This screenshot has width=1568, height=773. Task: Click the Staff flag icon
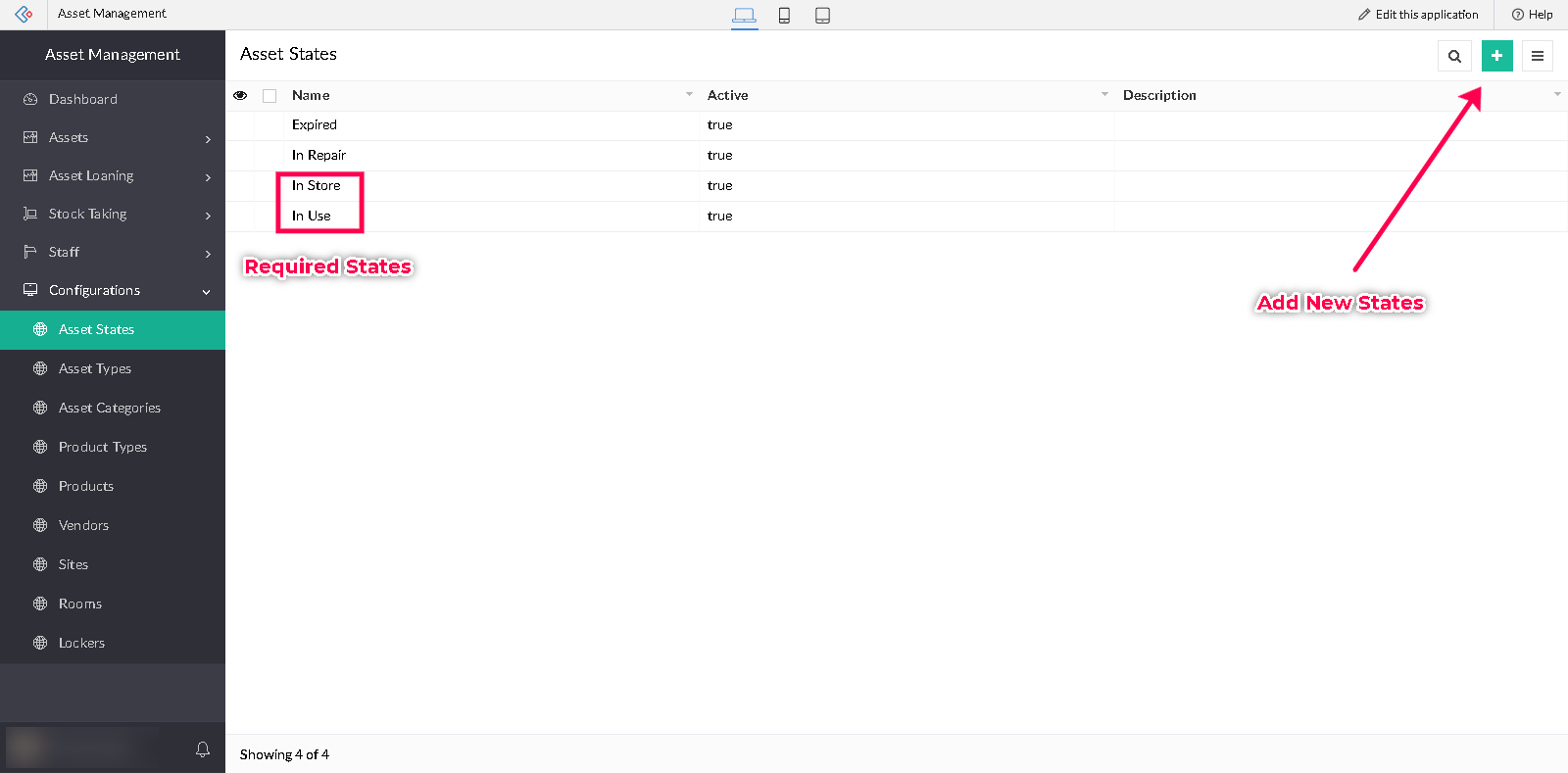click(x=30, y=252)
